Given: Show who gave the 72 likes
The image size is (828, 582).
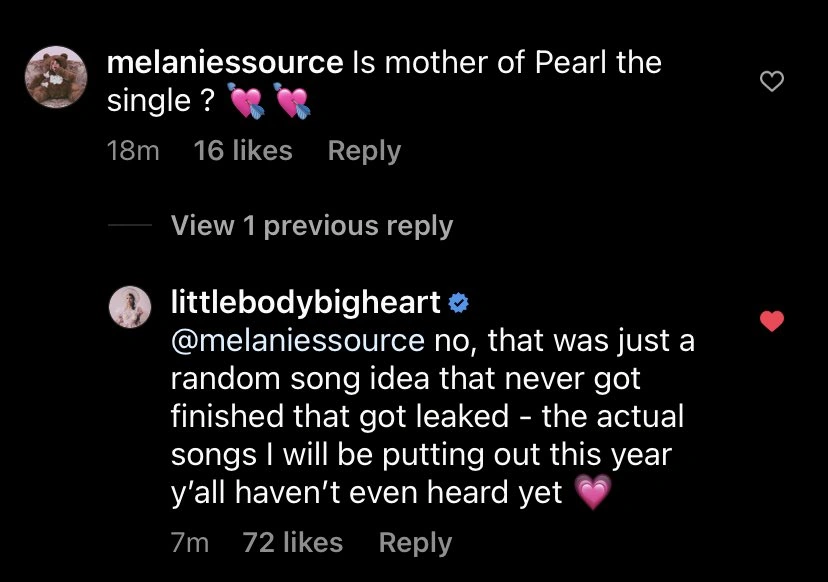Looking at the screenshot, I should [293, 543].
